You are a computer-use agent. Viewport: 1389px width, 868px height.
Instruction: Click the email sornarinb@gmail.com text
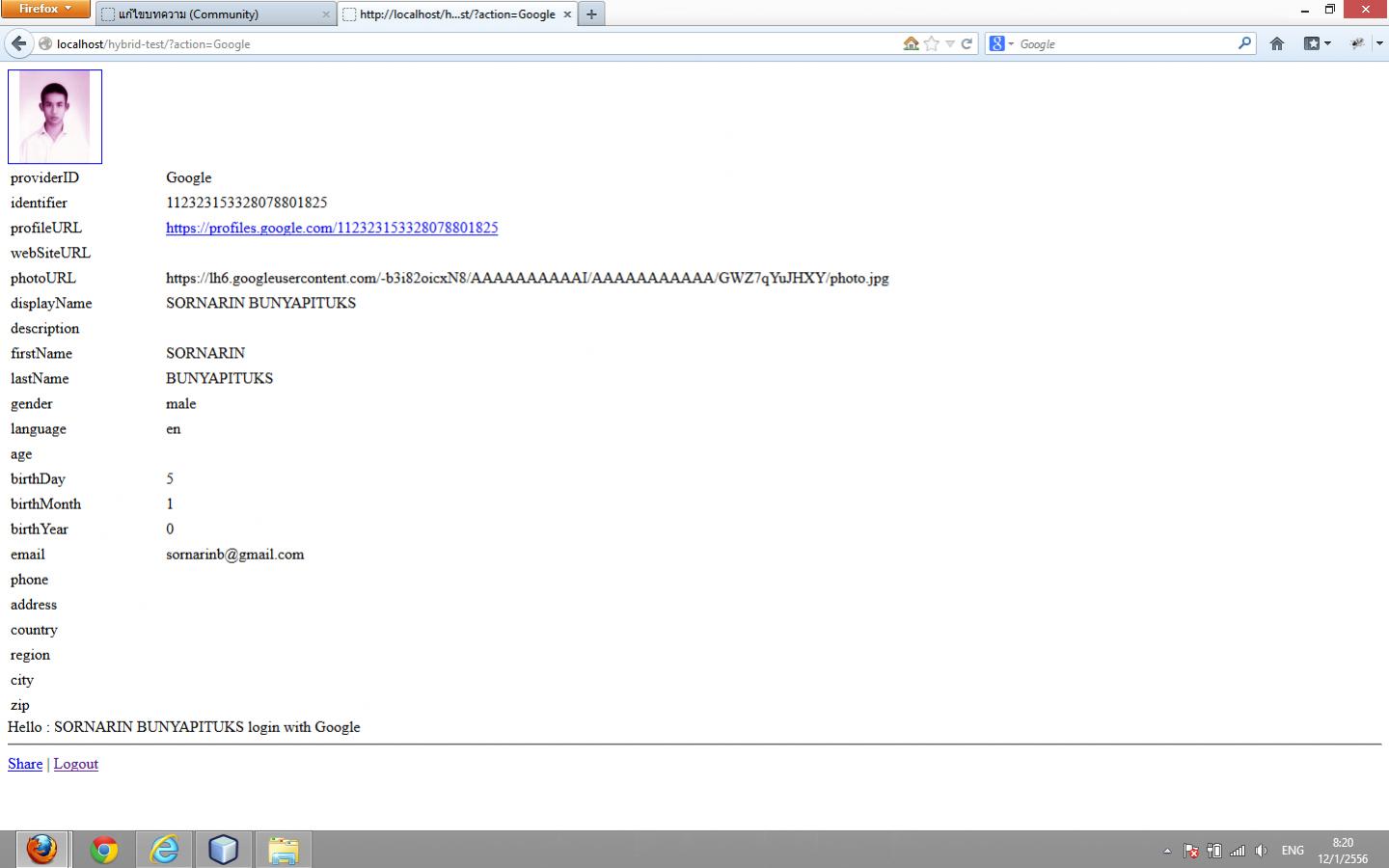tap(235, 555)
